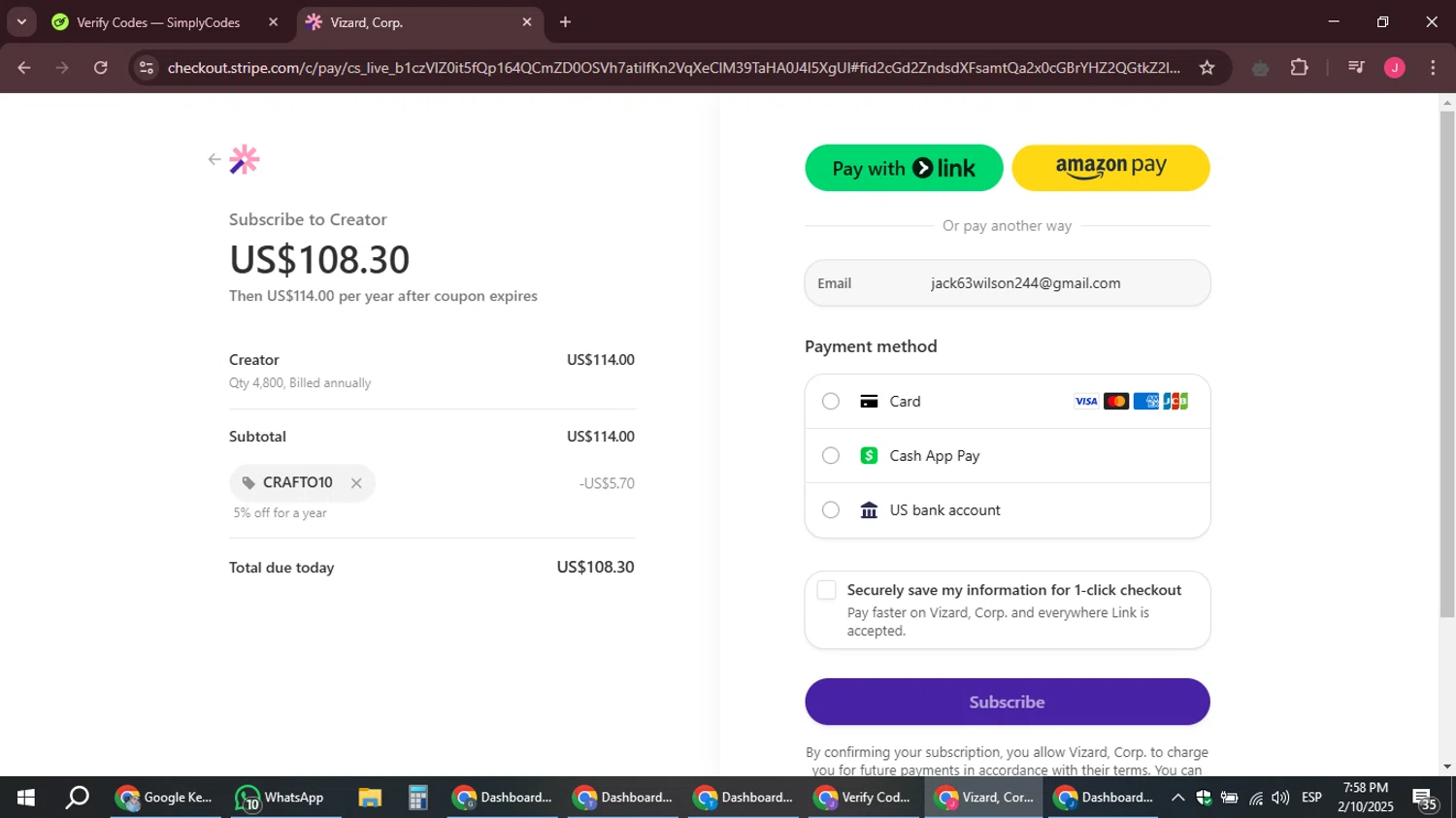Click the bank building icon
The image size is (1456, 818).
[869, 510]
